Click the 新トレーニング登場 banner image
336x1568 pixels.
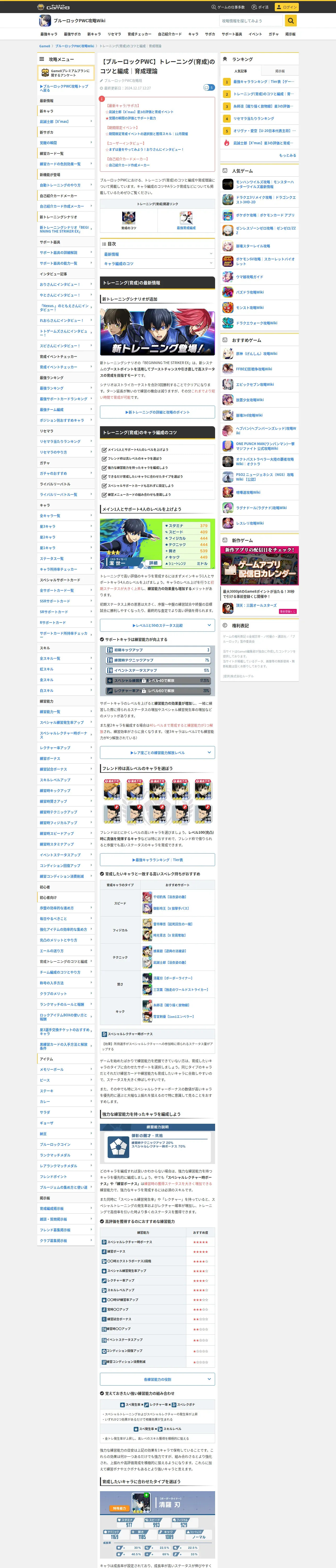click(x=157, y=332)
